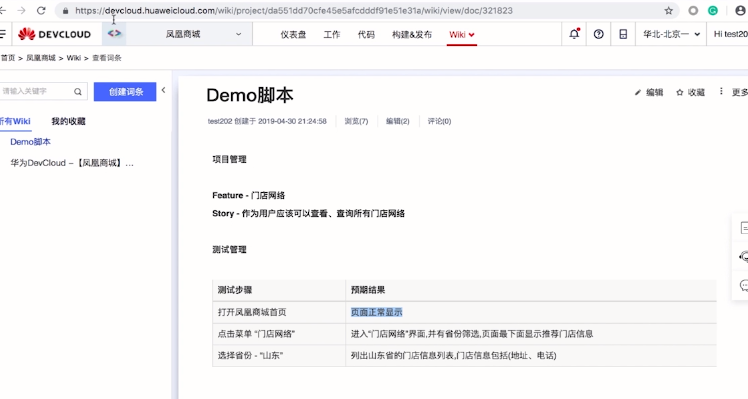Click the Story - 作为用户 line
The width and height of the screenshot is (748, 399).
(x=308, y=213)
